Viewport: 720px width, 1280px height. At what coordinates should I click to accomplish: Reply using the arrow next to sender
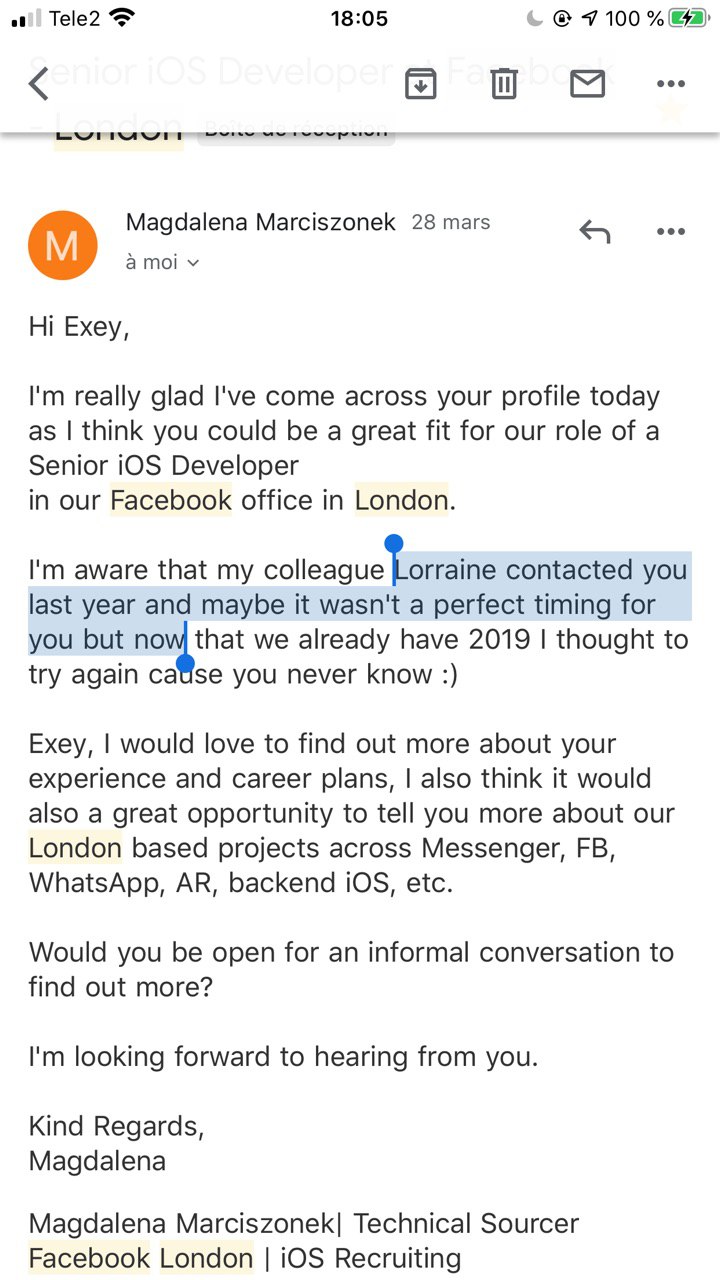[595, 233]
